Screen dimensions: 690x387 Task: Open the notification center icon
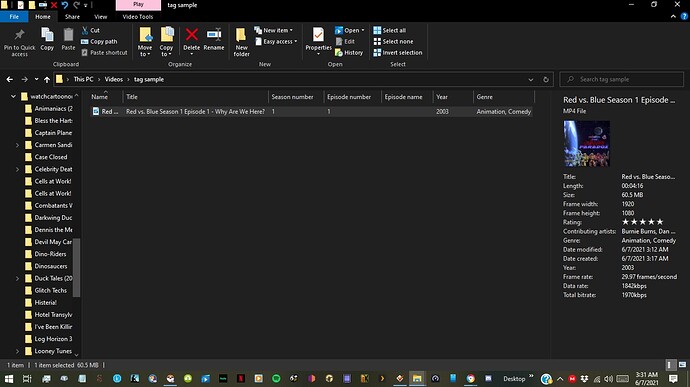tap(673, 379)
